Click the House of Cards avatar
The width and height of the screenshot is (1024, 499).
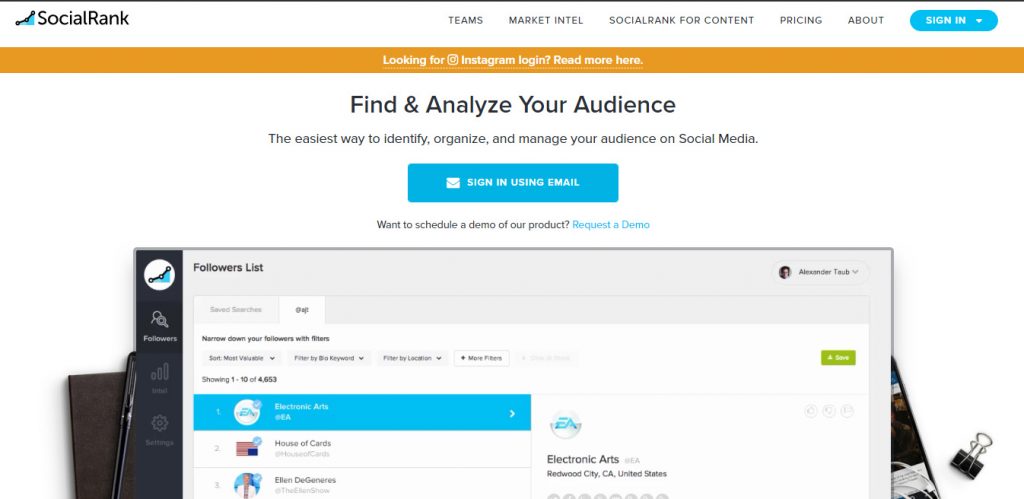pos(247,448)
